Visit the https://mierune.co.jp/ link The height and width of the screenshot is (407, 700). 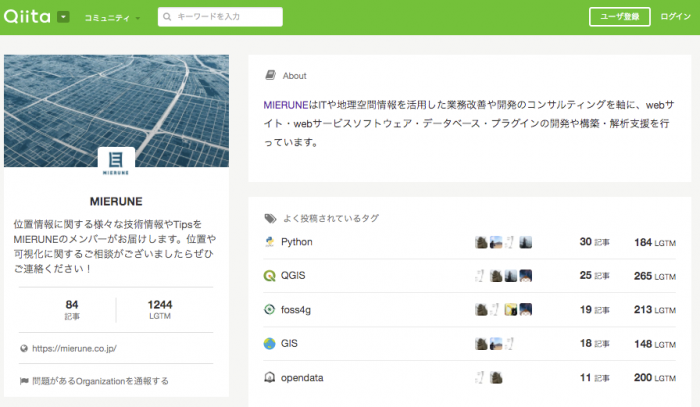74,349
